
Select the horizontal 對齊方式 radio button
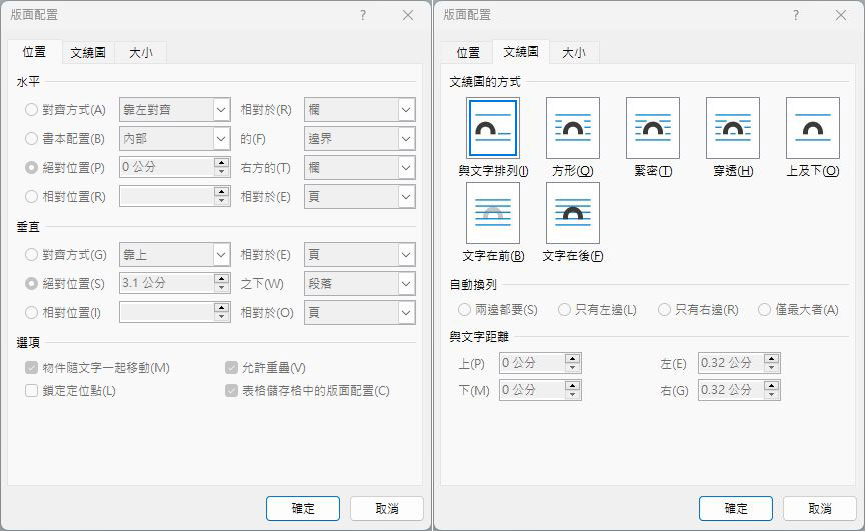32,109
